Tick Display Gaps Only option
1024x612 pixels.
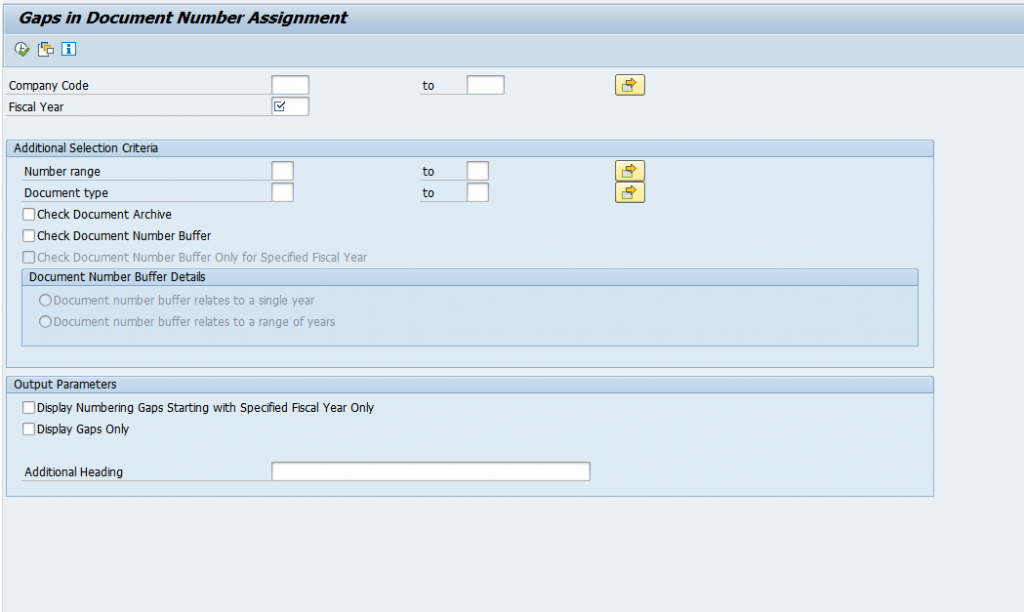(x=29, y=429)
